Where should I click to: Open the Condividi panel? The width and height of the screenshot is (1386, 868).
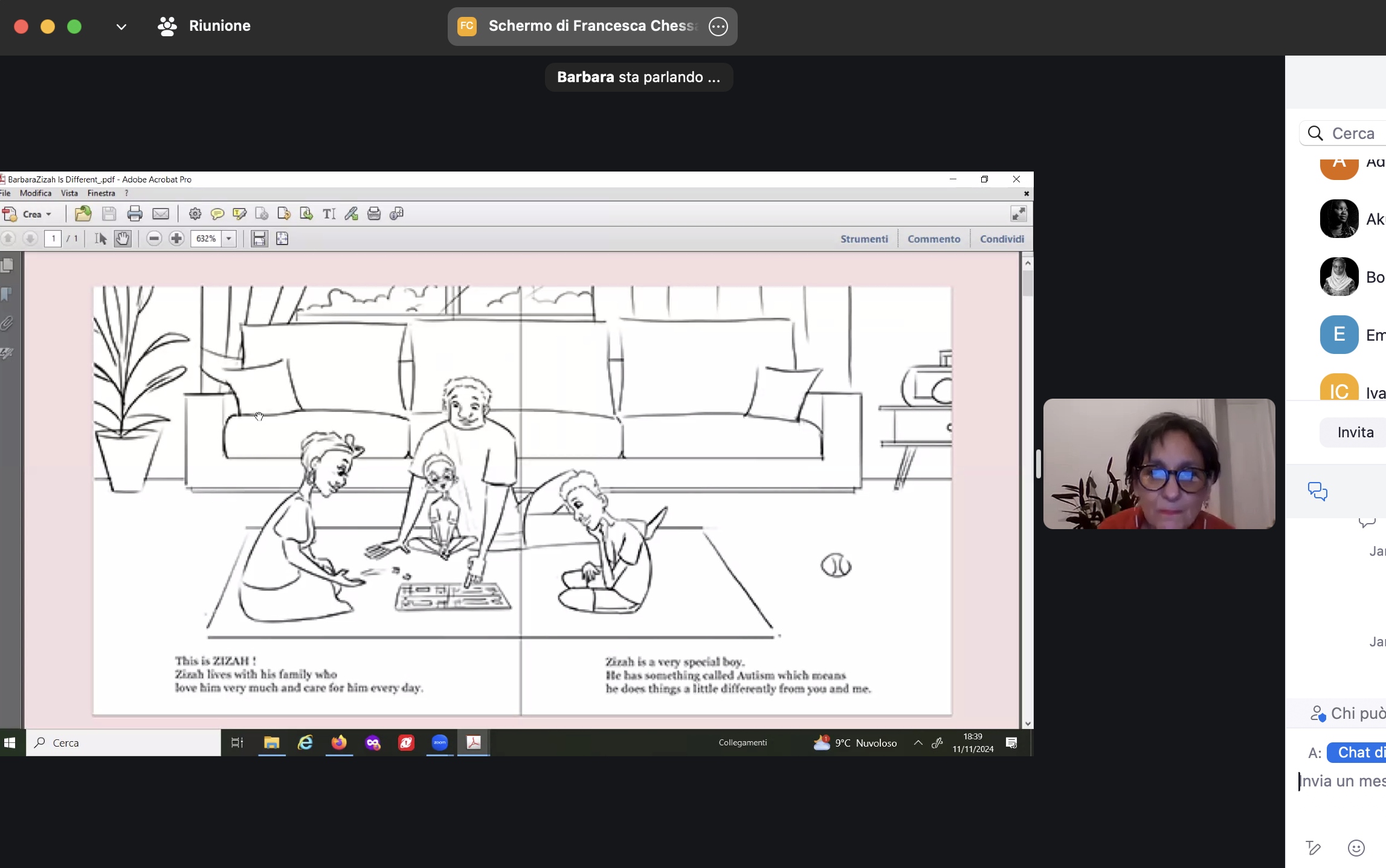click(1002, 239)
